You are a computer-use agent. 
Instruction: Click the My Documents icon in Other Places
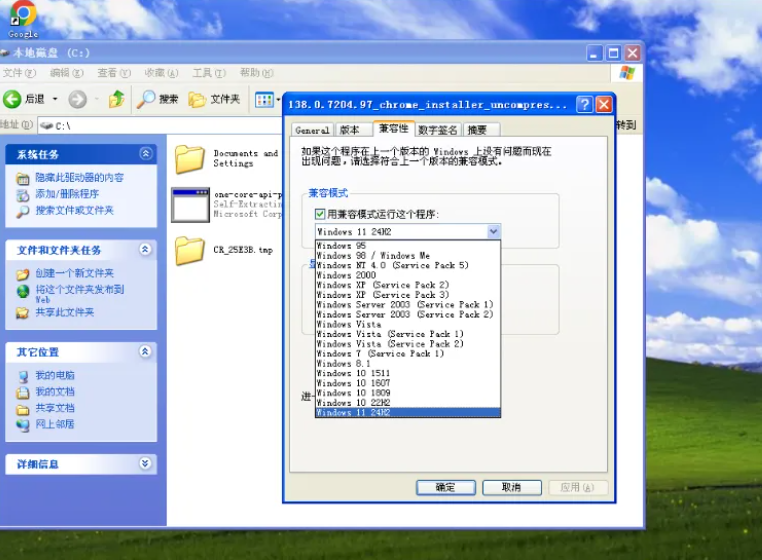click(x=23, y=392)
